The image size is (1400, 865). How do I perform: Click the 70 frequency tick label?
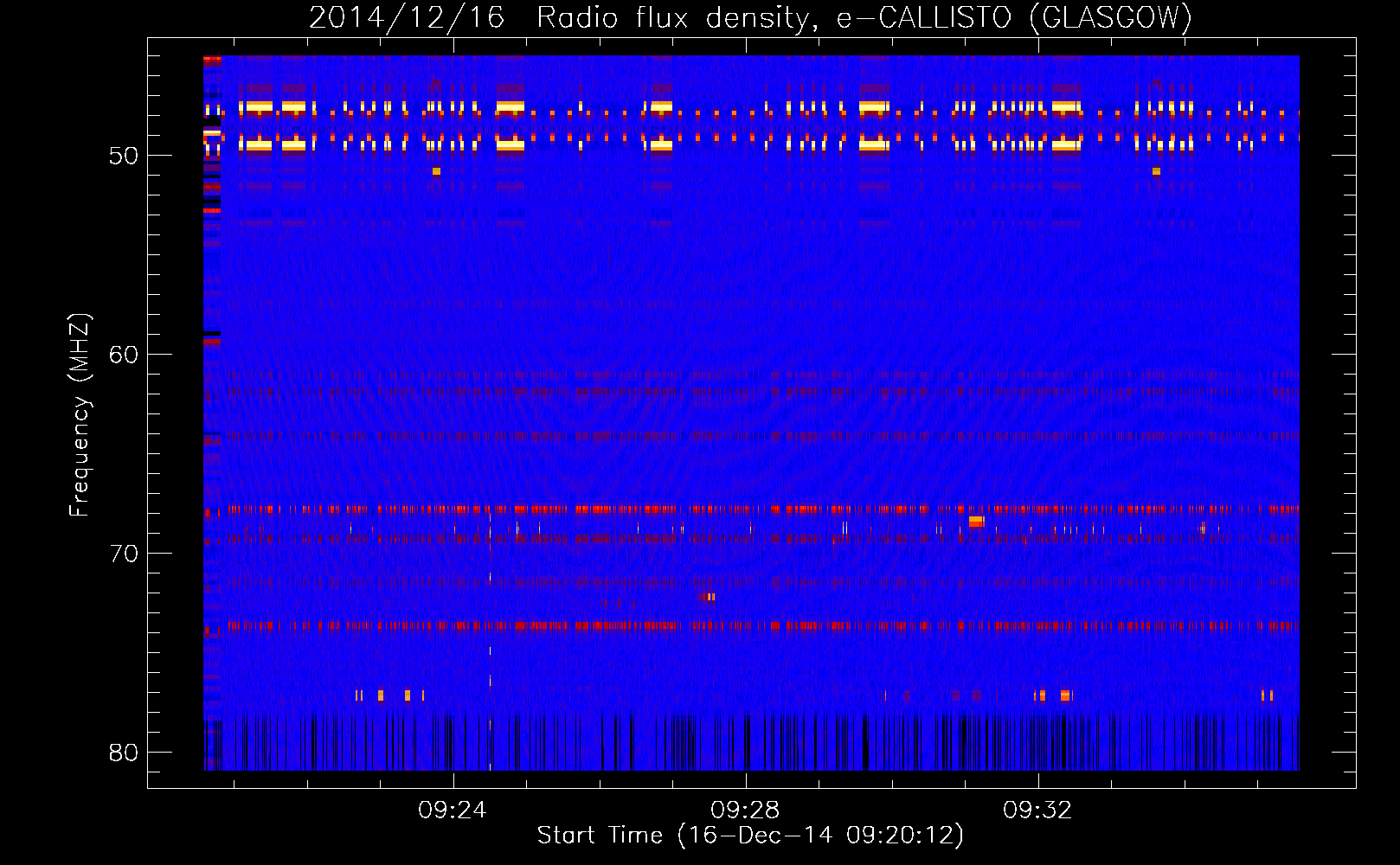click(124, 554)
